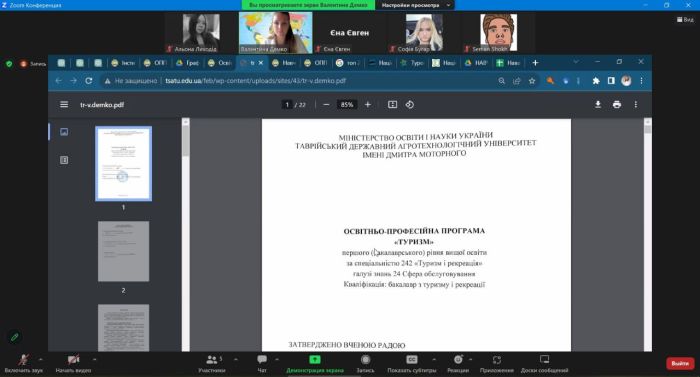The image size is (700, 377).
Task: Click the Запись recording indicator
Action: click(33, 64)
